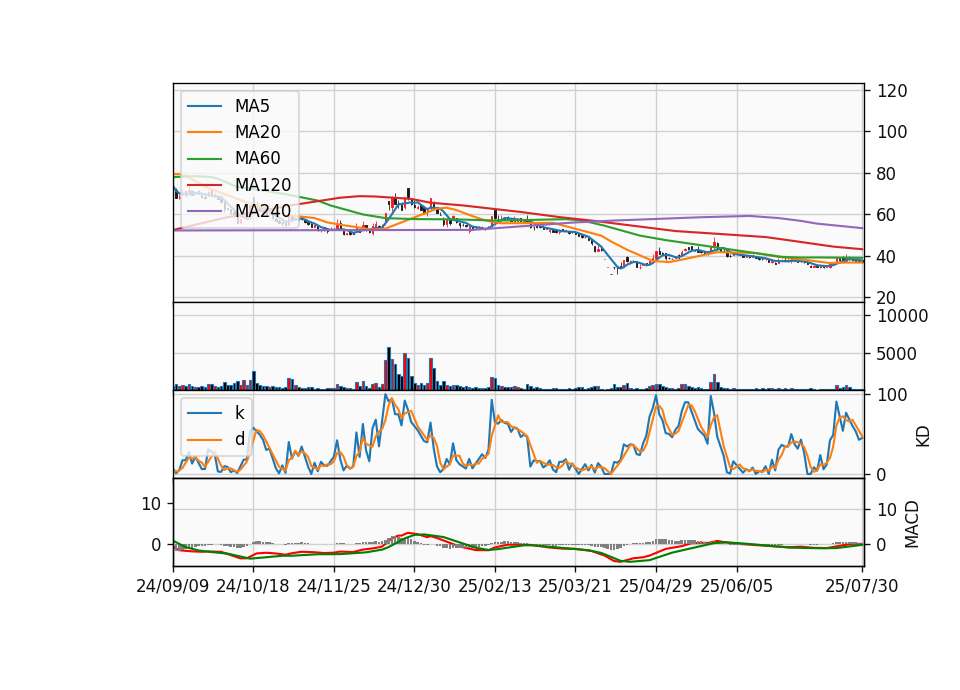Click the 25/06/05 date axis label
The height and width of the screenshot is (690, 960).
click(x=737, y=586)
